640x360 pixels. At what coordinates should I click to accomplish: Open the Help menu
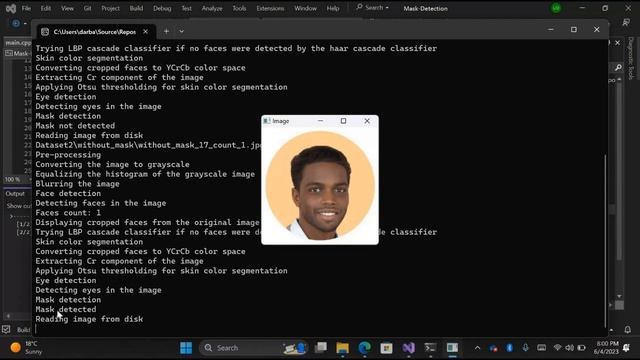(x=333, y=8)
